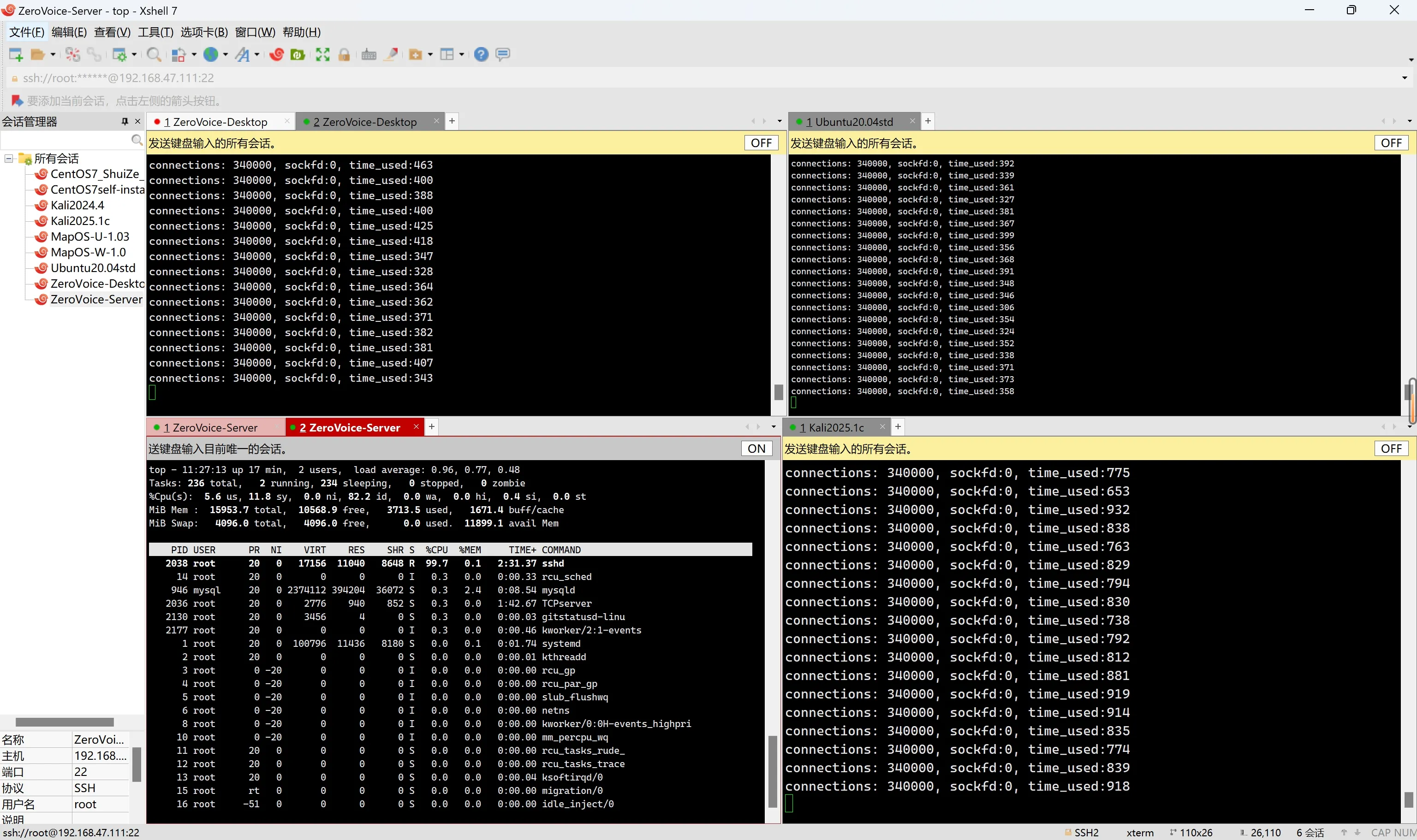Open the help question mark icon
The height and width of the screenshot is (840, 1417).
481,54
